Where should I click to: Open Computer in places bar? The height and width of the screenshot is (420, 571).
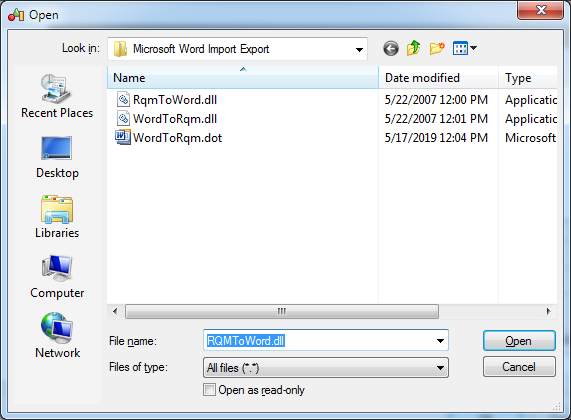tap(57, 277)
